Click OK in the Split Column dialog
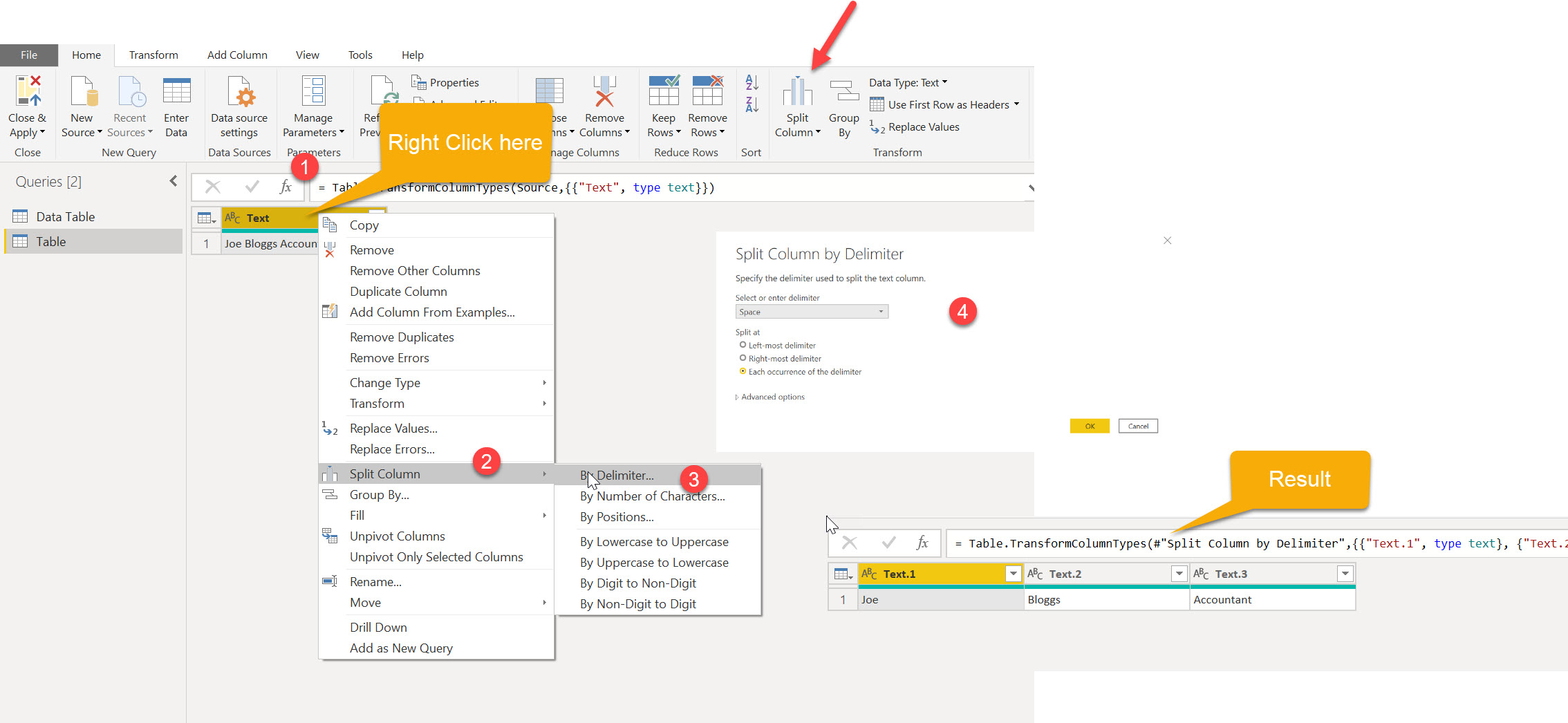1568x723 pixels. click(x=1090, y=426)
